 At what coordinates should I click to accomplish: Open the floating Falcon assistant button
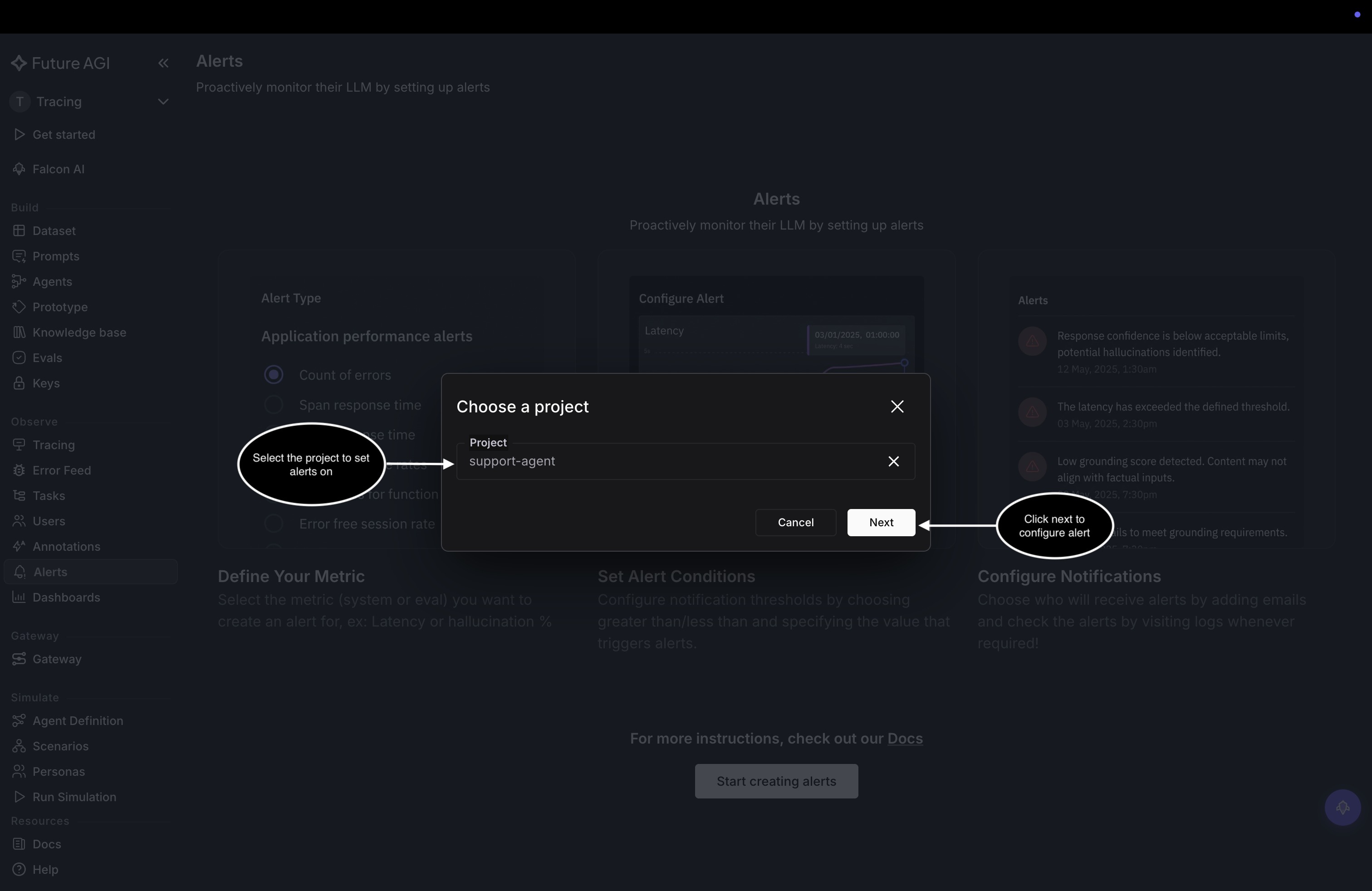click(1343, 808)
